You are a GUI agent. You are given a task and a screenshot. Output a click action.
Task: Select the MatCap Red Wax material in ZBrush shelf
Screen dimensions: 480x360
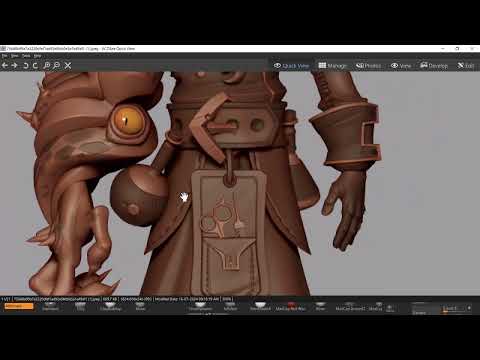coord(291,306)
